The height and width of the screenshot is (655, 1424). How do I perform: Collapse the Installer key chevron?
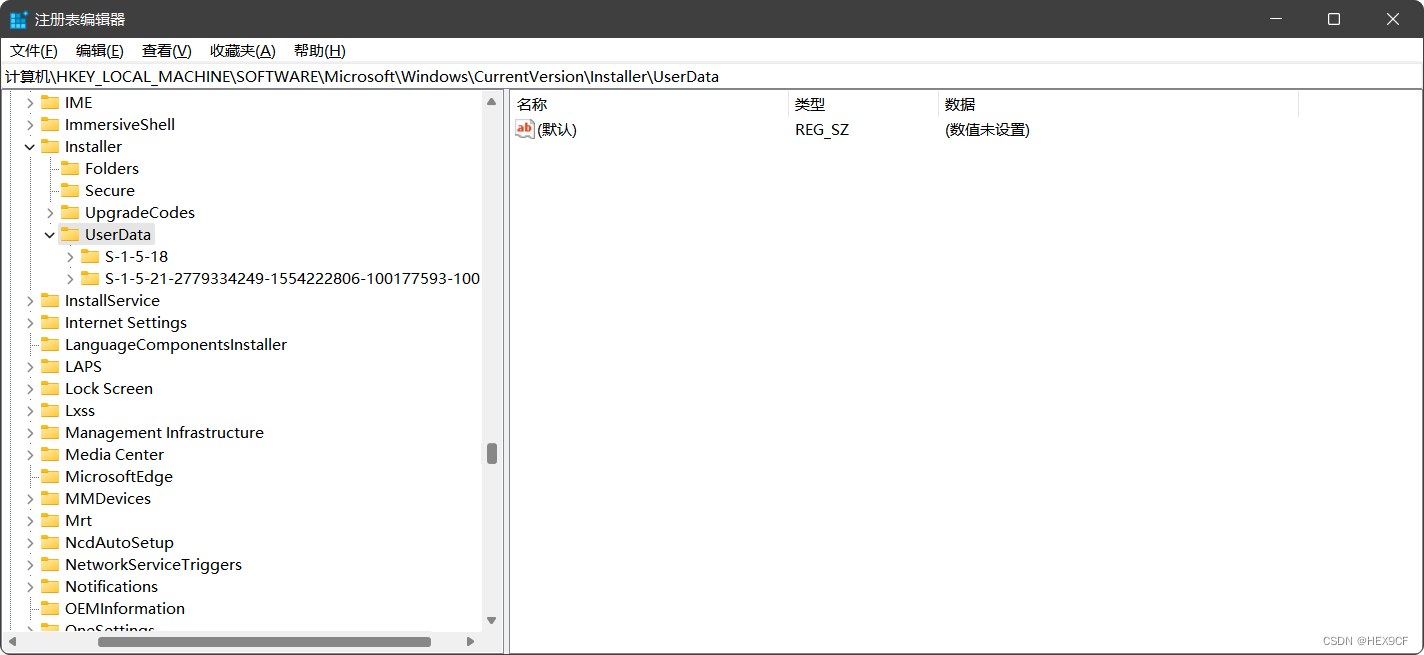click(30, 147)
